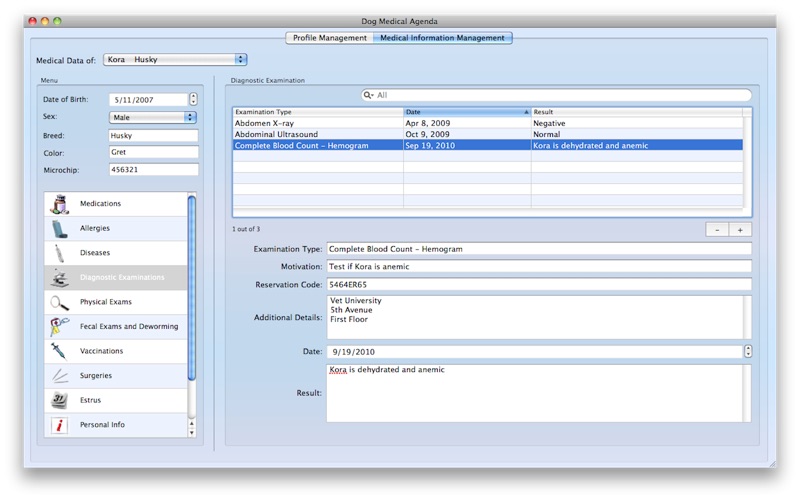Click the Additional Details text area
800x500 pixels.
coord(539,317)
